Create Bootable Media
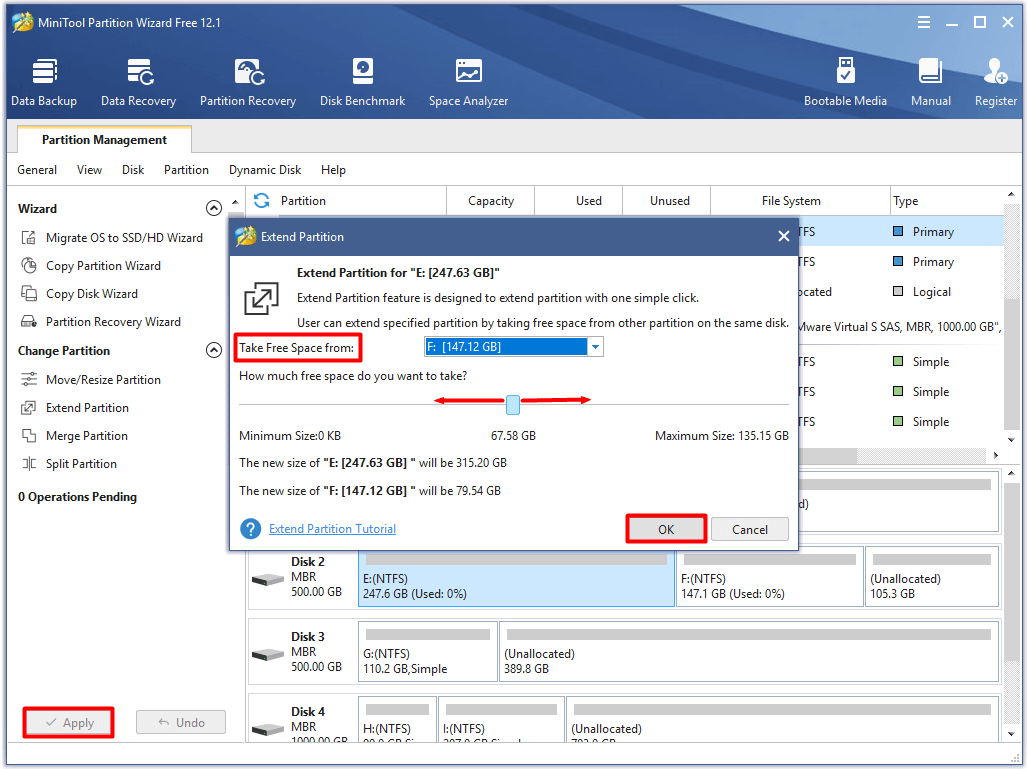Viewport: 1028px width, 769px height. pyautogui.click(x=845, y=83)
